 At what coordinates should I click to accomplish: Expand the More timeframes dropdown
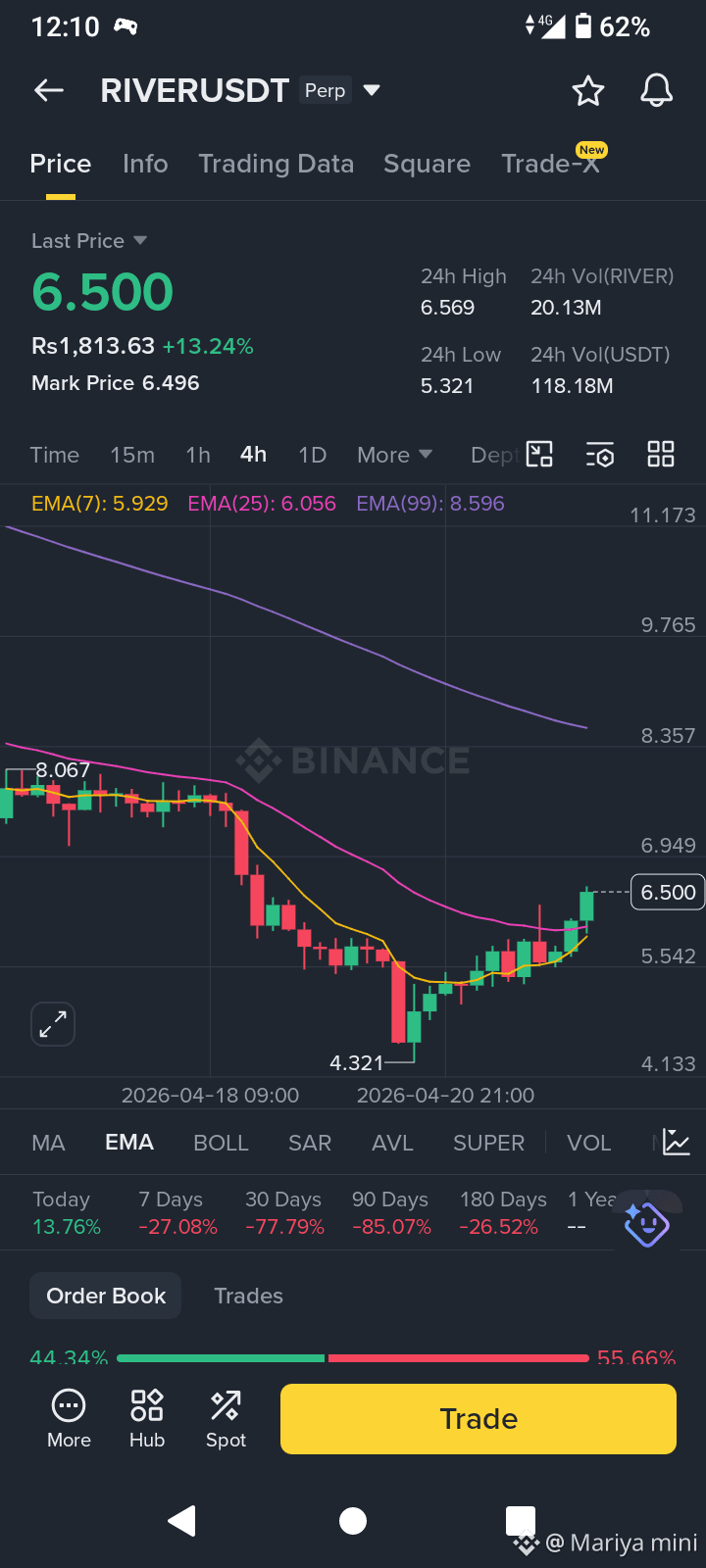coord(394,455)
